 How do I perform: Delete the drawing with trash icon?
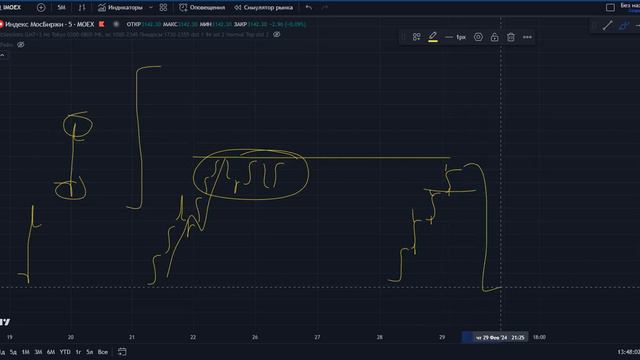pos(511,37)
